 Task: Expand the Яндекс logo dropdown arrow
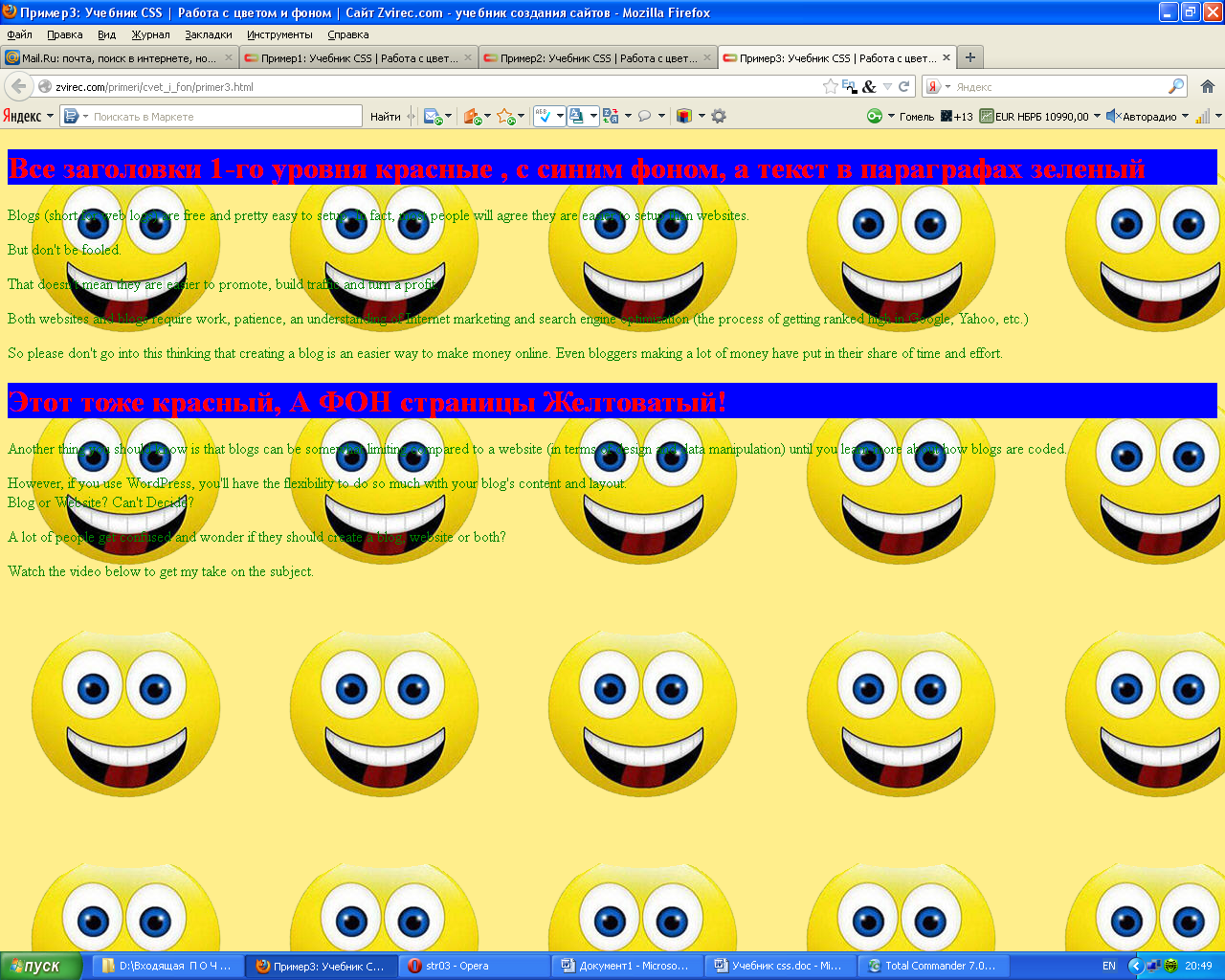50,116
